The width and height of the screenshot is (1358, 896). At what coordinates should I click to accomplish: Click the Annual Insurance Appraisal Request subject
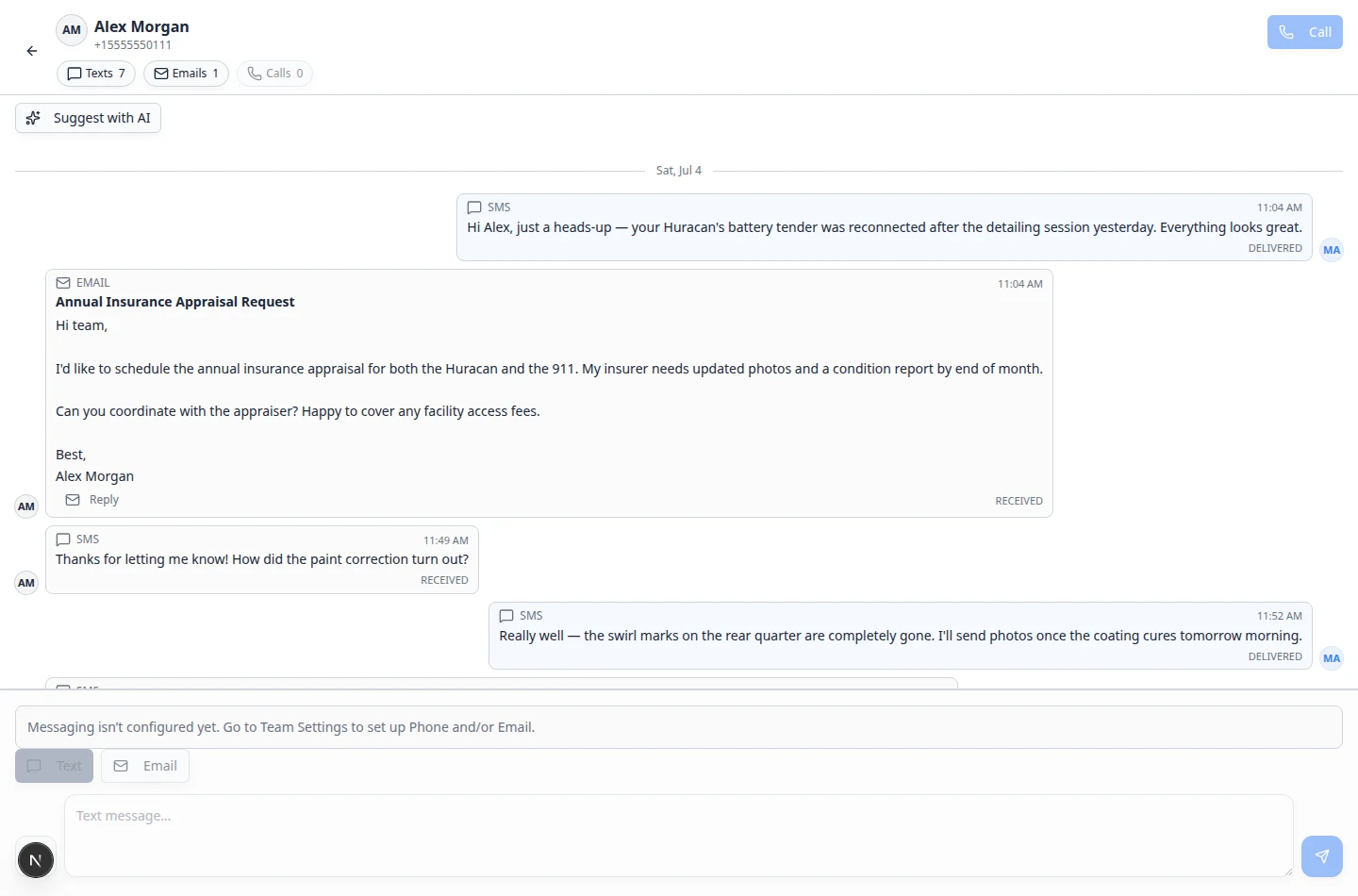coord(175,302)
